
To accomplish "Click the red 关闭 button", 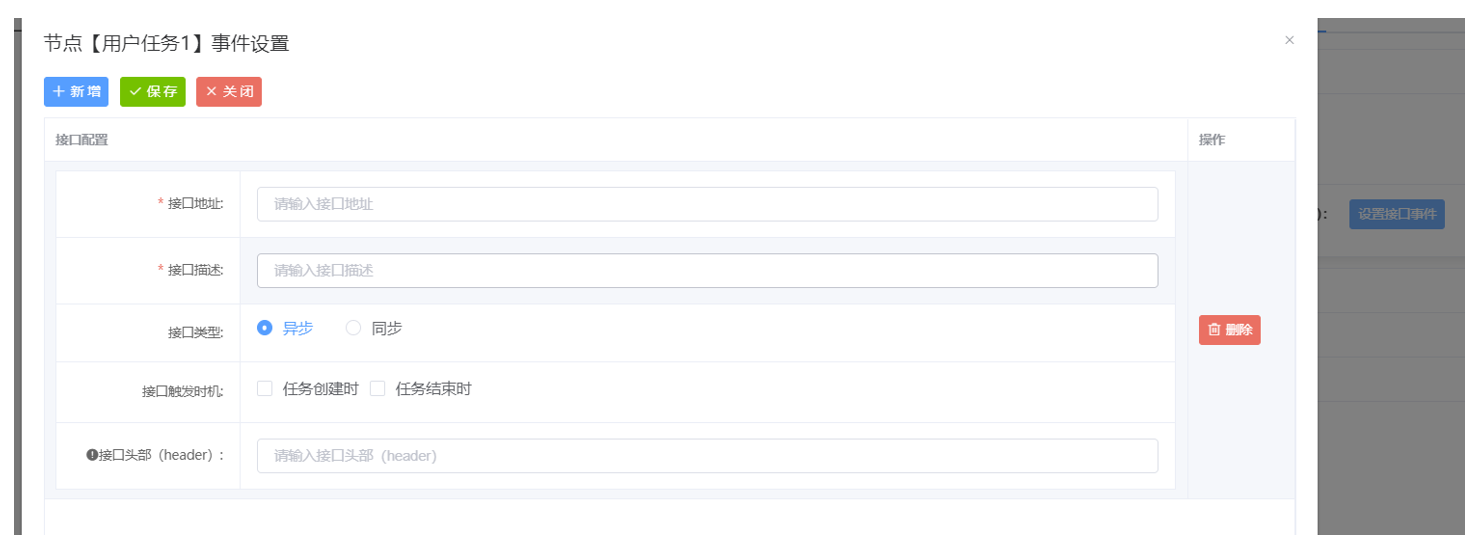I will coord(229,92).
